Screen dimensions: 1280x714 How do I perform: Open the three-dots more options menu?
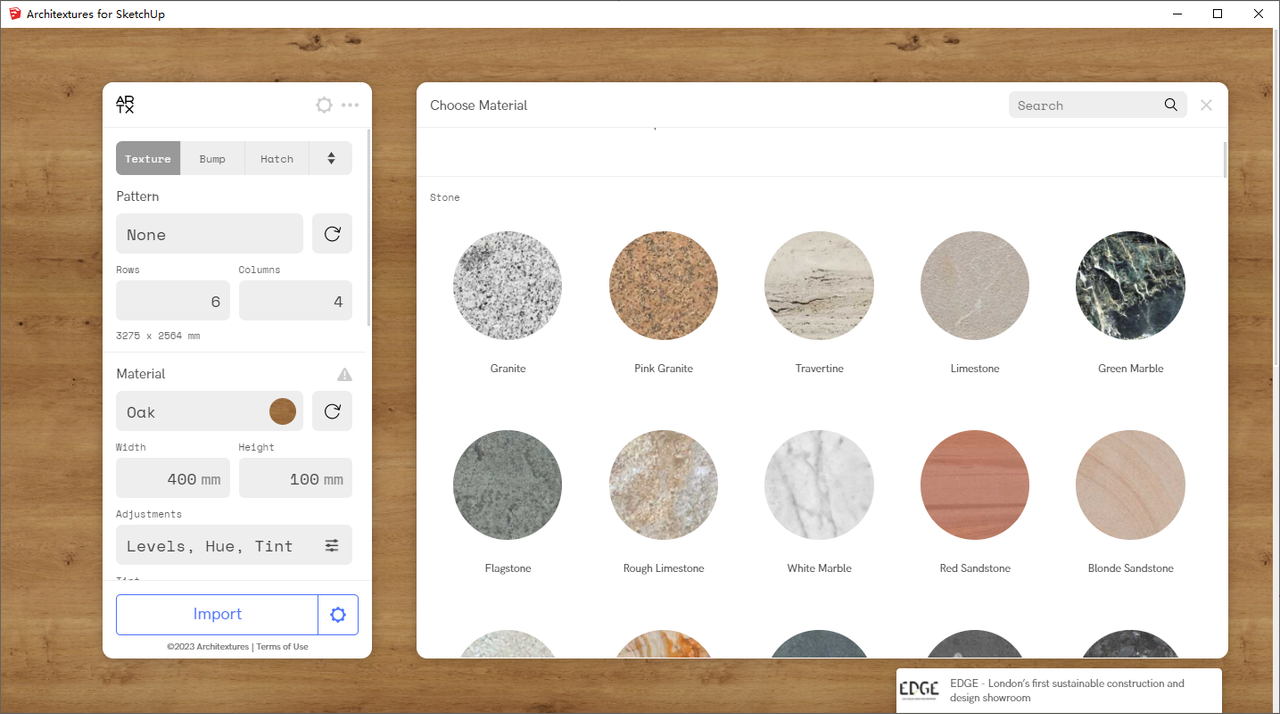click(350, 105)
